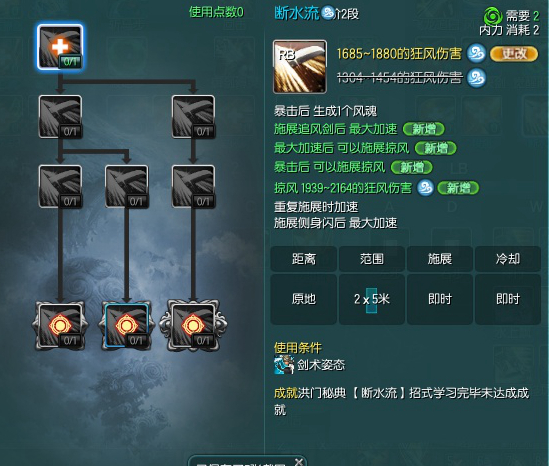Select the root skill node with plus sign
Viewport: 549px width, 466px height.
pos(60,47)
